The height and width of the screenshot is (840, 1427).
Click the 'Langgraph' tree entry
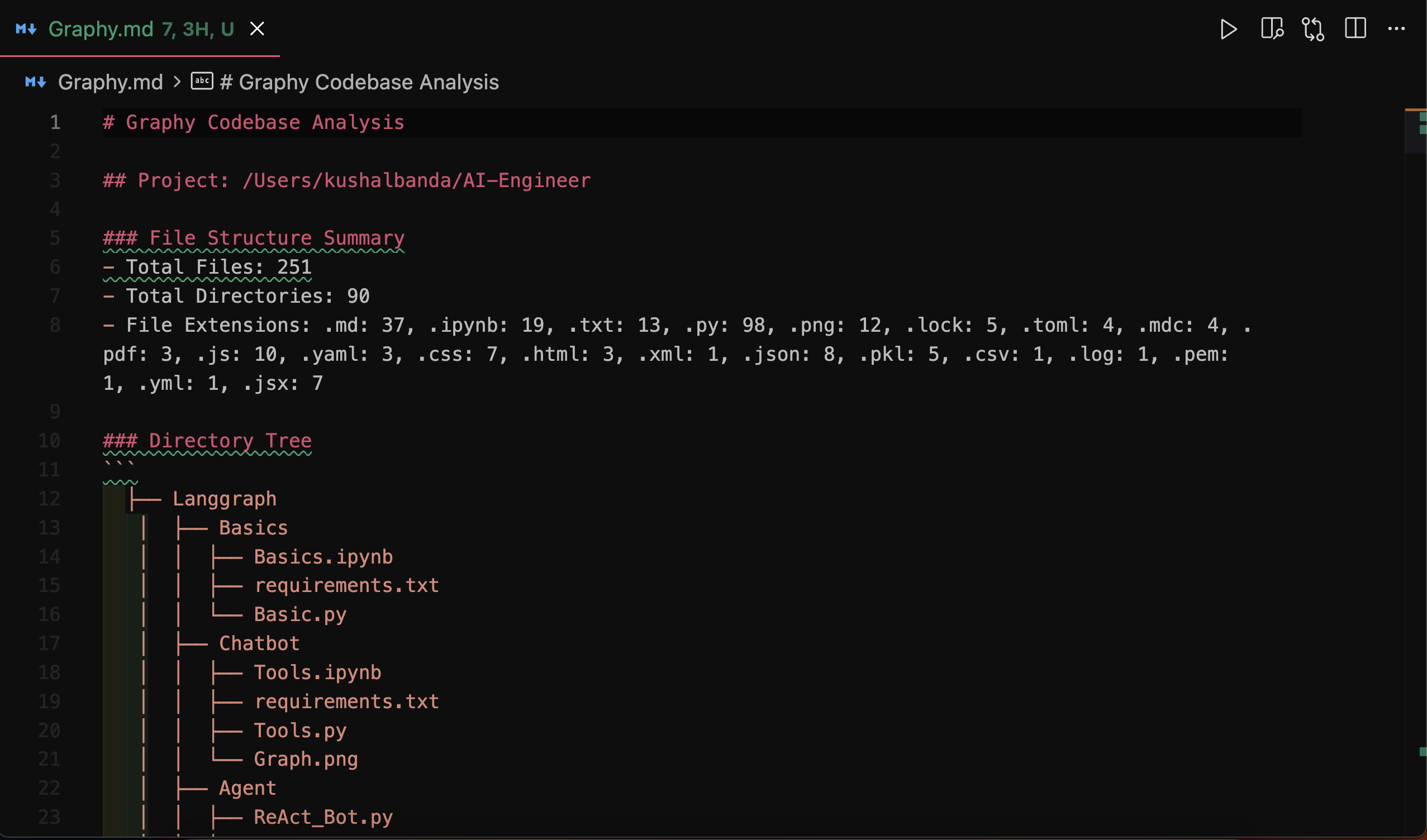point(224,499)
